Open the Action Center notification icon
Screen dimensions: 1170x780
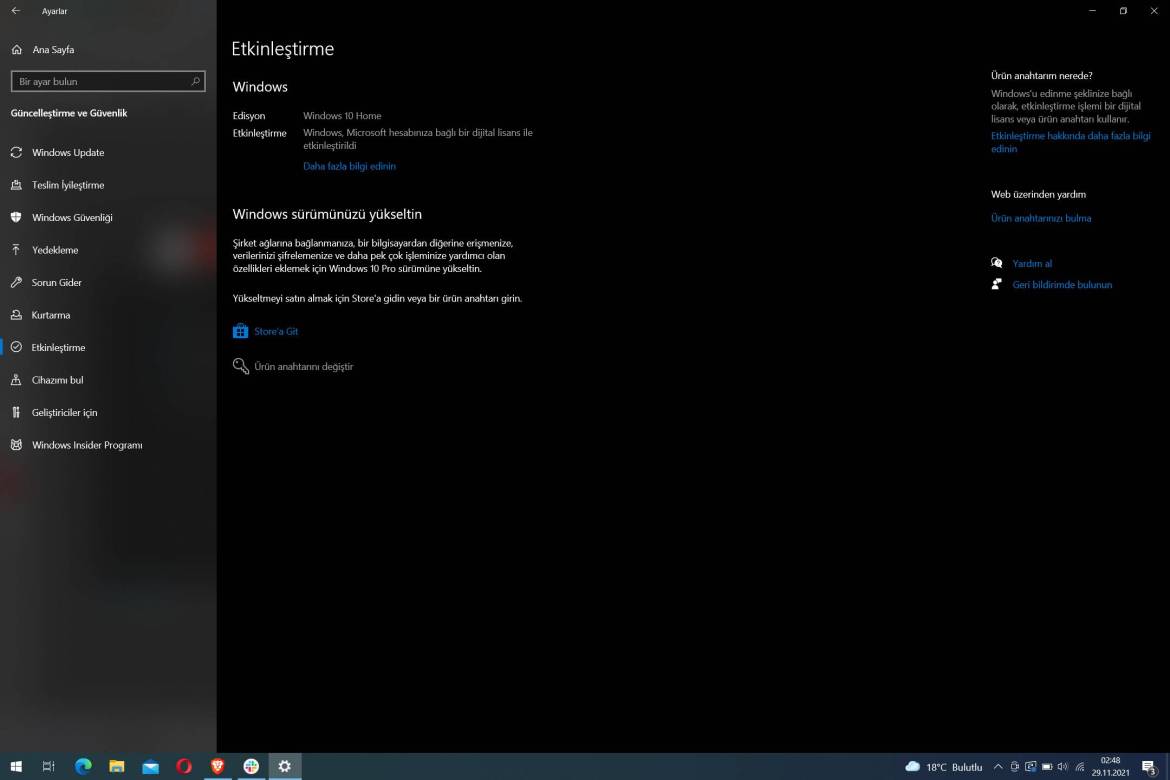pos(1148,766)
